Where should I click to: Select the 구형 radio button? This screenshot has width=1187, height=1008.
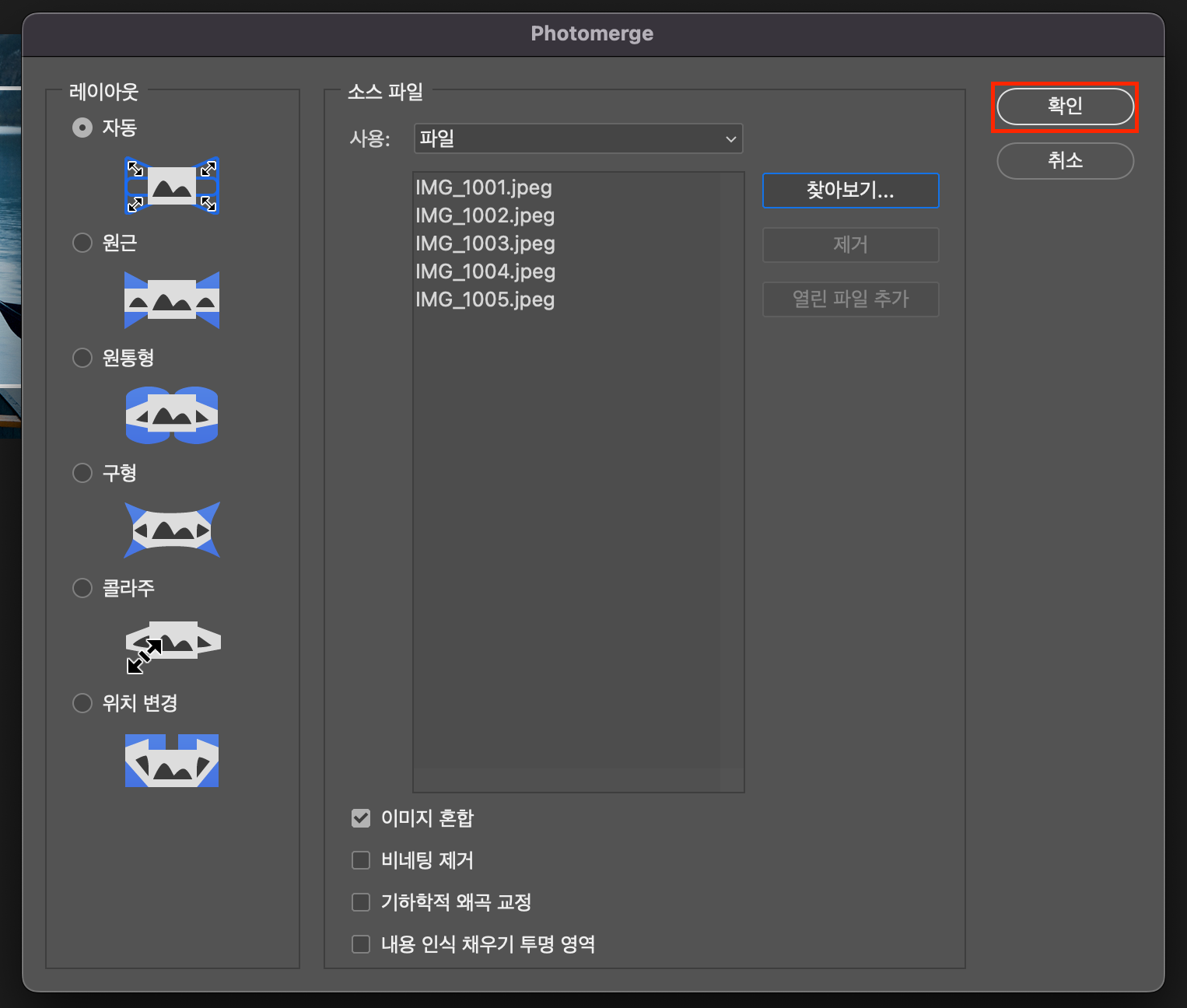pos(82,473)
